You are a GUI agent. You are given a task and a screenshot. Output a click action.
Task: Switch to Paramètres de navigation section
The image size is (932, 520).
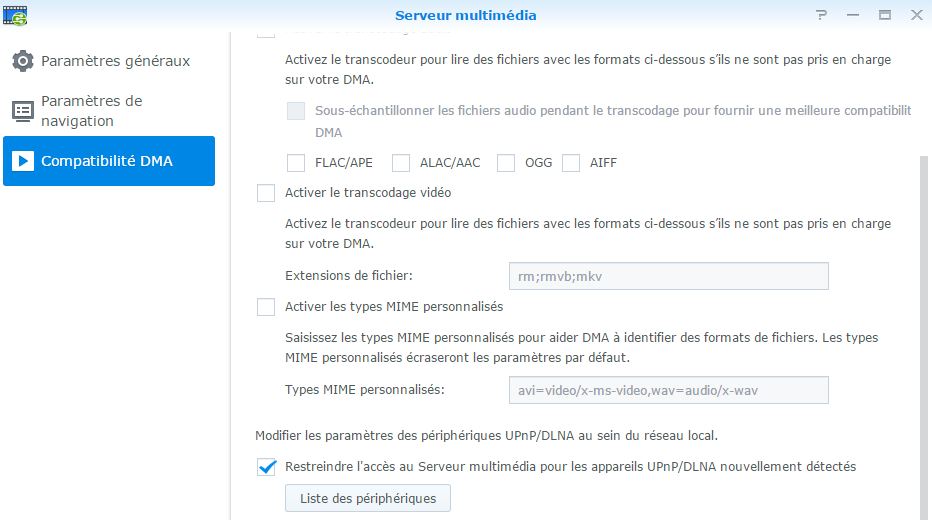[92, 111]
